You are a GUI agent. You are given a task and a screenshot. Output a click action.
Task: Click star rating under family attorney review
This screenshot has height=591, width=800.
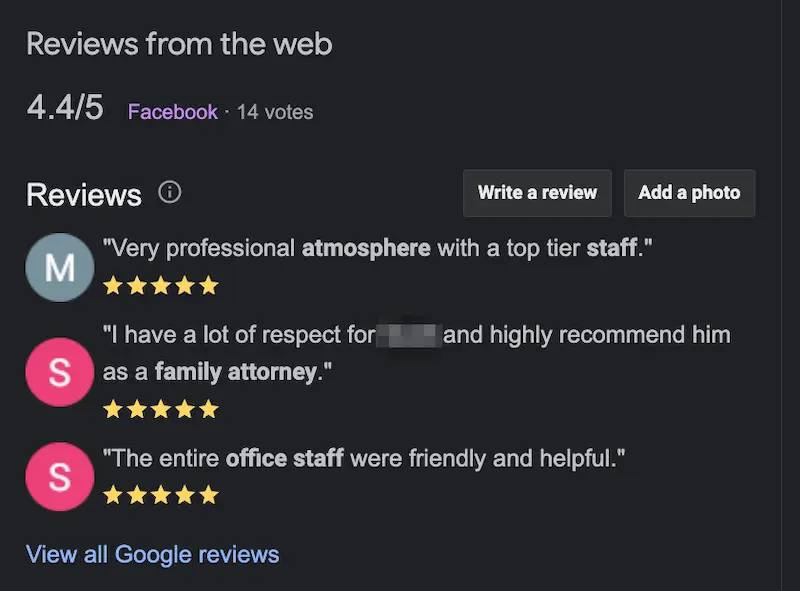160,409
